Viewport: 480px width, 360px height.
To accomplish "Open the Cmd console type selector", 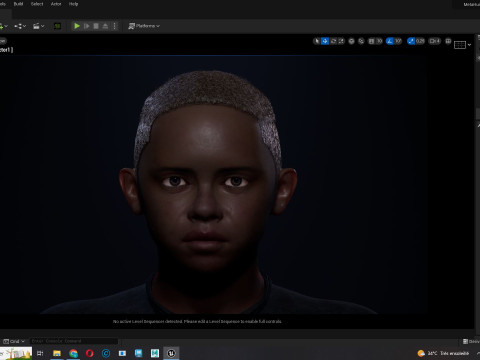I will click(x=14, y=341).
